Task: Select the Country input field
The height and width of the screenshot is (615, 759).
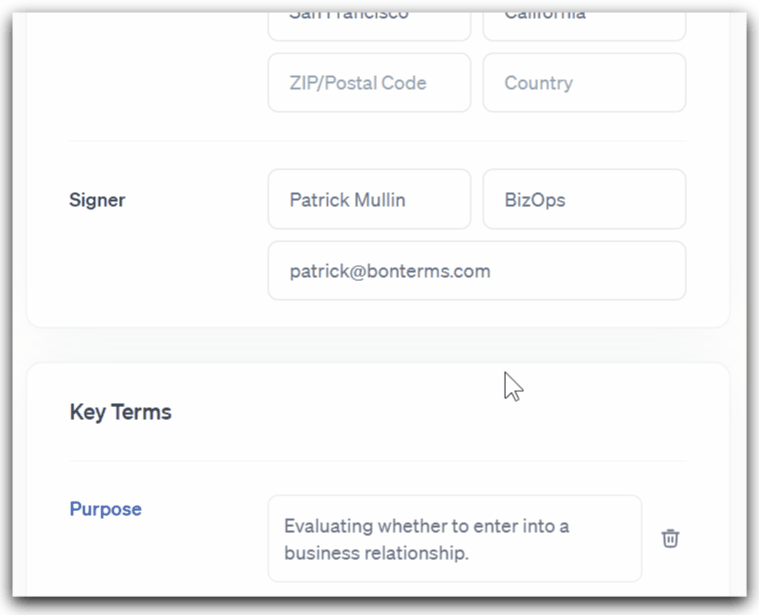Action: tap(584, 83)
